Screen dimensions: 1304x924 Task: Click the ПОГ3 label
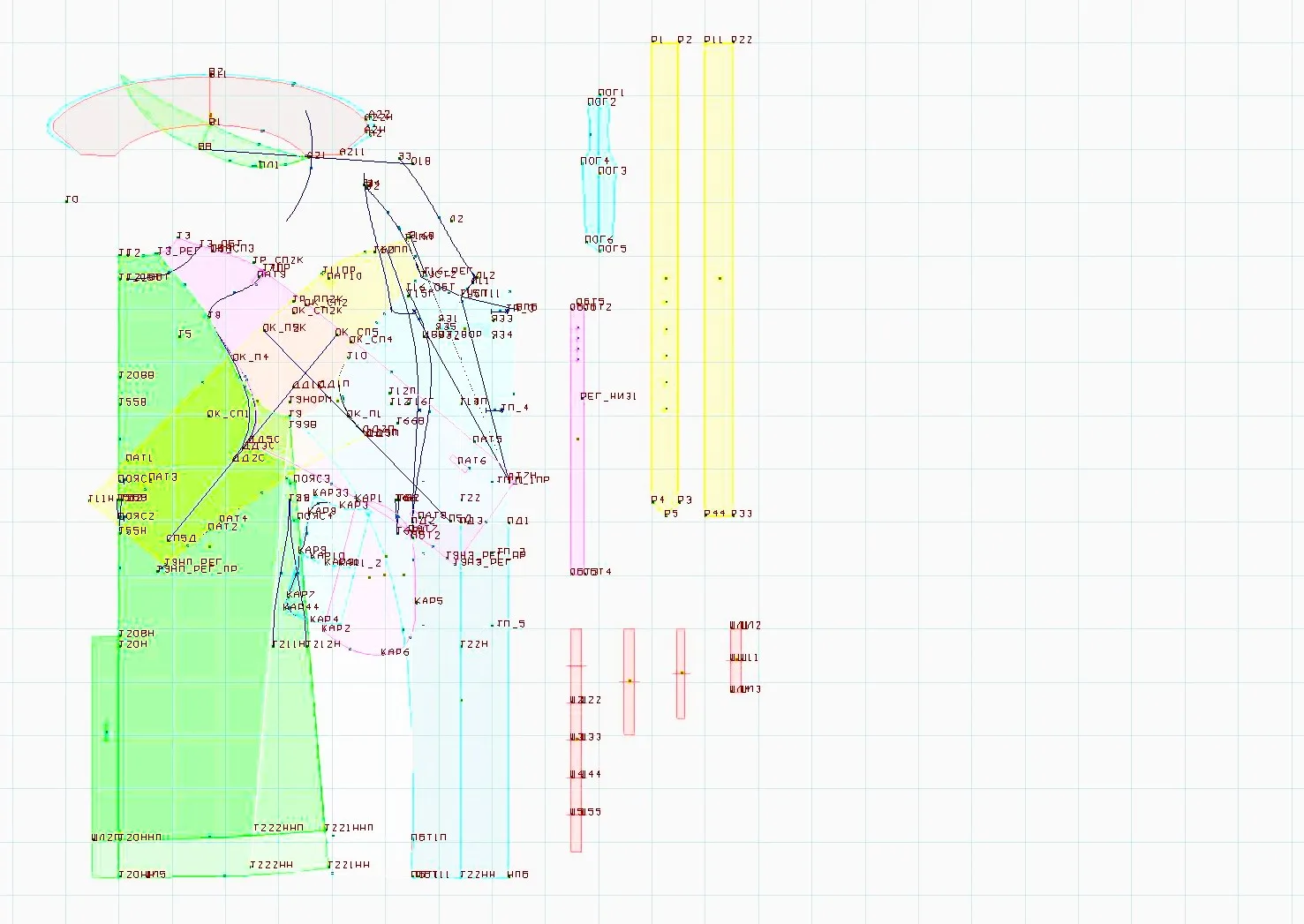pos(613,171)
